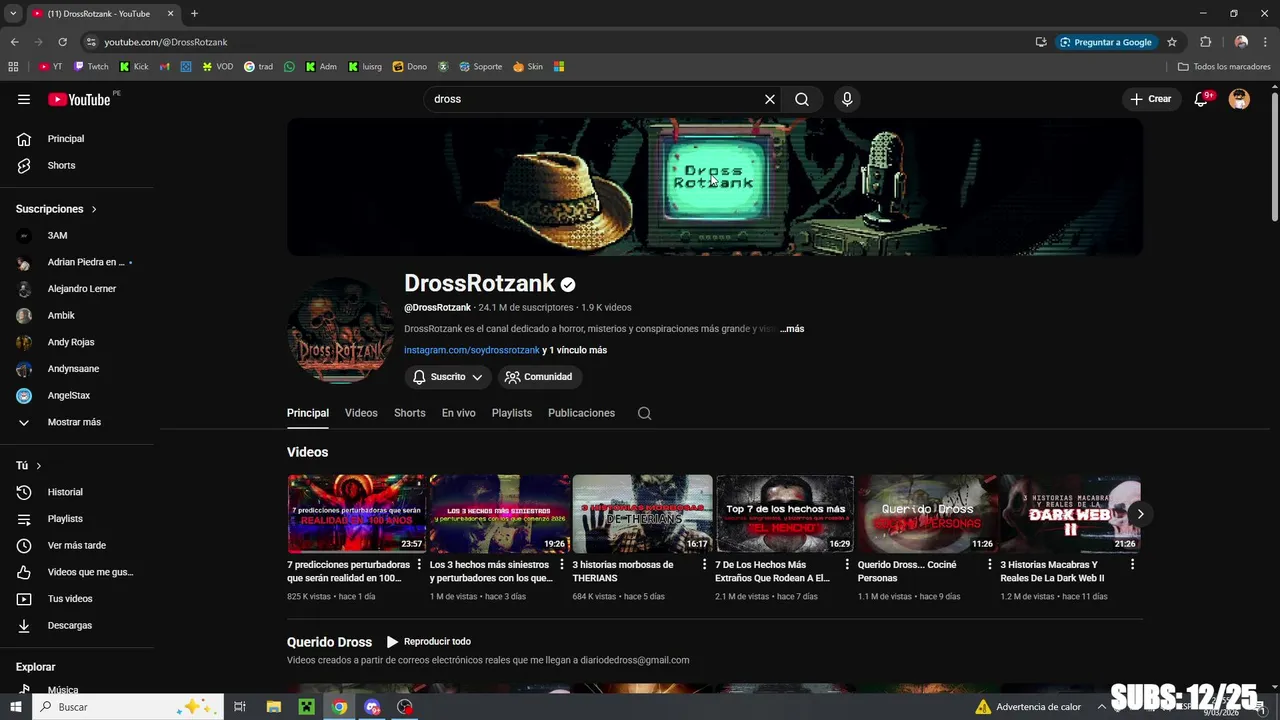Search within the channel via magnifier
1280x720 pixels.
click(645, 413)
